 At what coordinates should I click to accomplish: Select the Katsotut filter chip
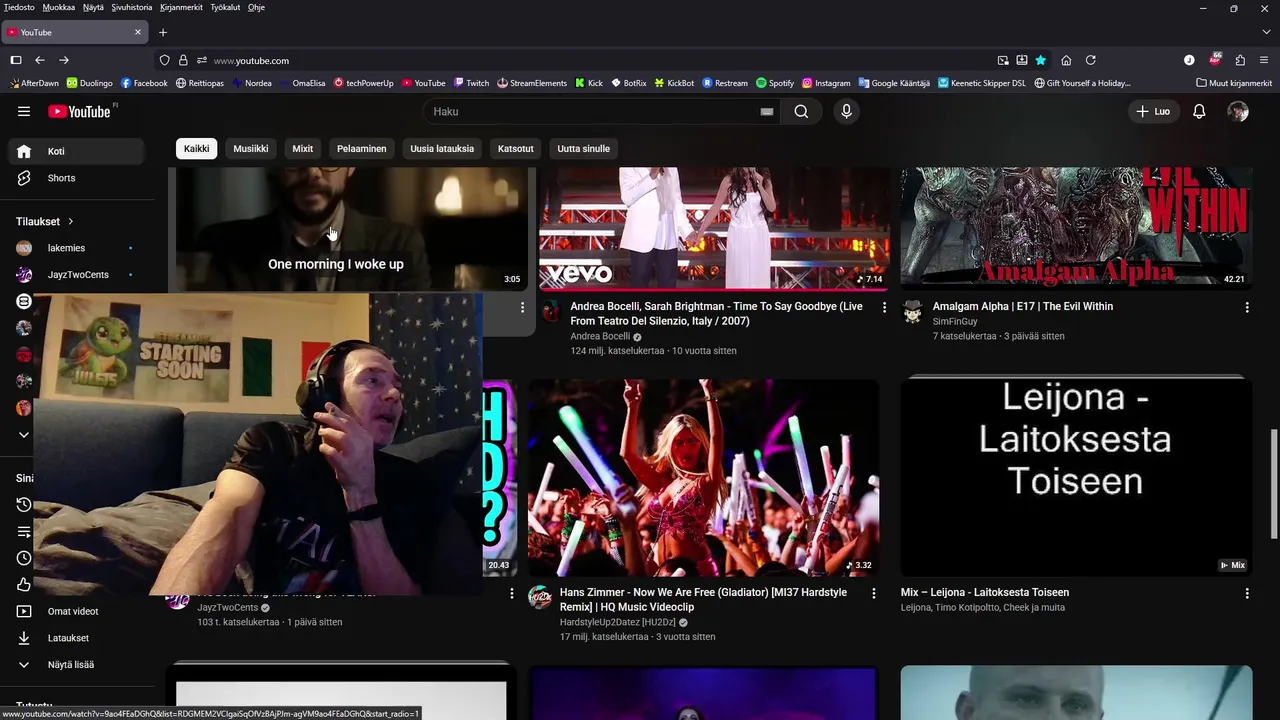tap(516, 148)
